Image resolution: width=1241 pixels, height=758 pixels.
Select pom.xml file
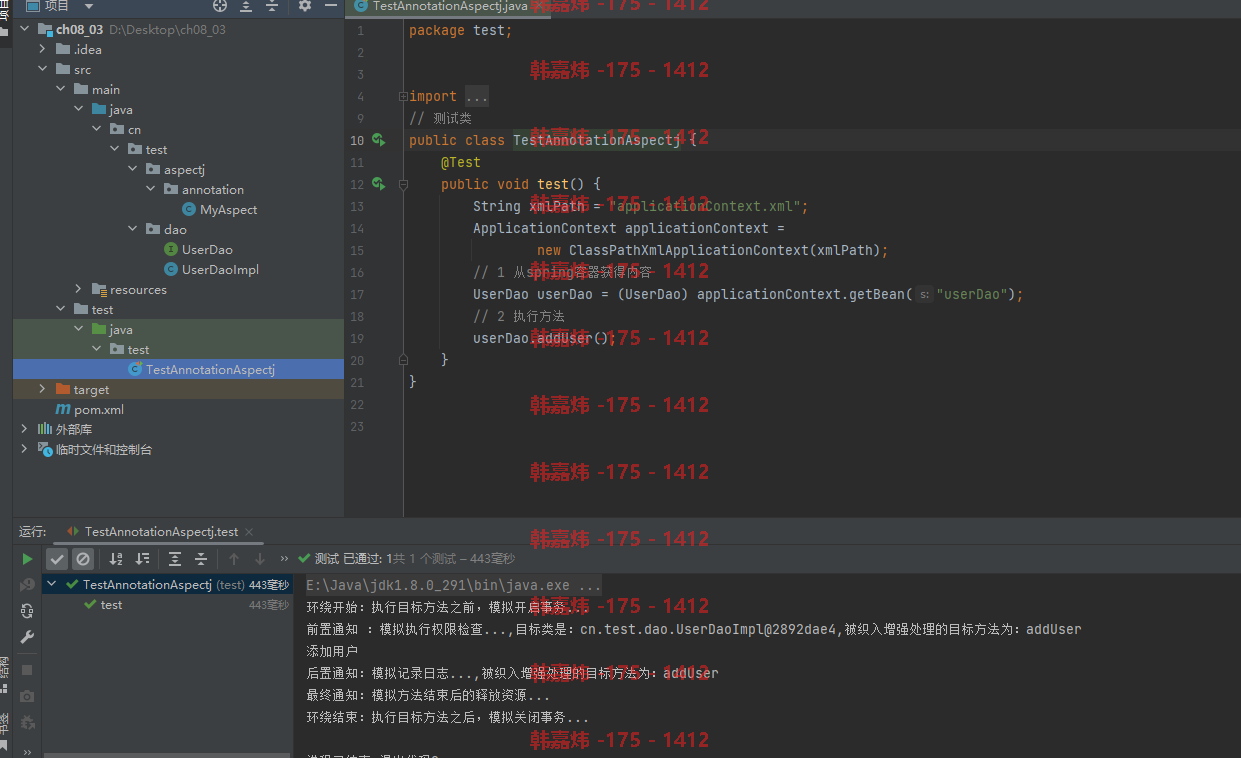click(x=89, y=409)
